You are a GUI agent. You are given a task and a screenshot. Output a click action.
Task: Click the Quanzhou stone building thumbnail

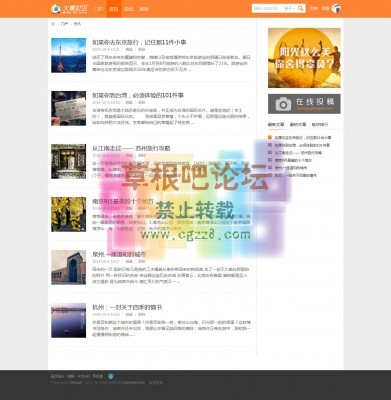click(68, 267)
